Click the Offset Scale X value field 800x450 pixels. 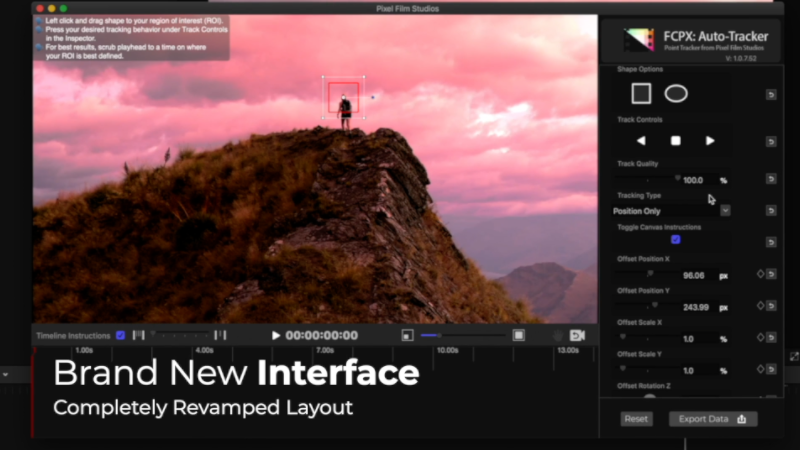(688, 339)
